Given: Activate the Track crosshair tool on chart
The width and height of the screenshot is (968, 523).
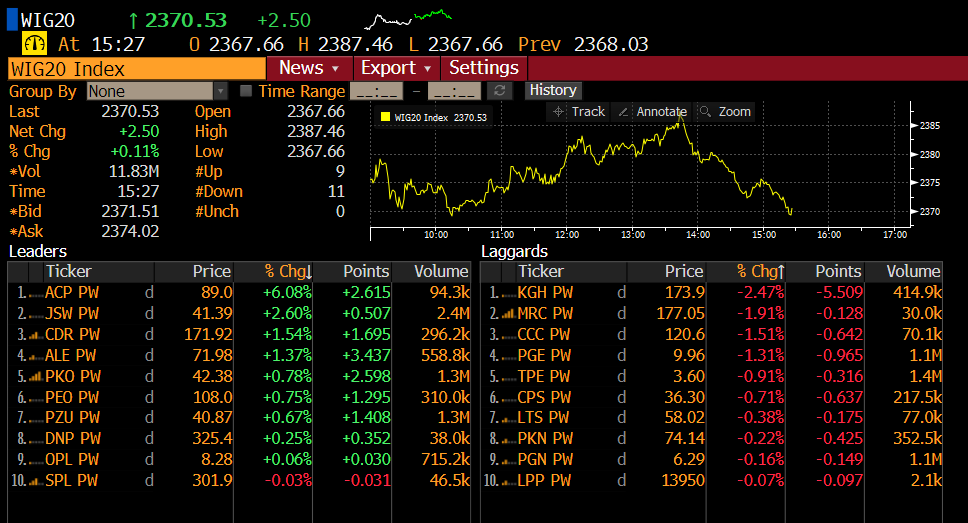Looking at the screenshot, I should [578, 112].
